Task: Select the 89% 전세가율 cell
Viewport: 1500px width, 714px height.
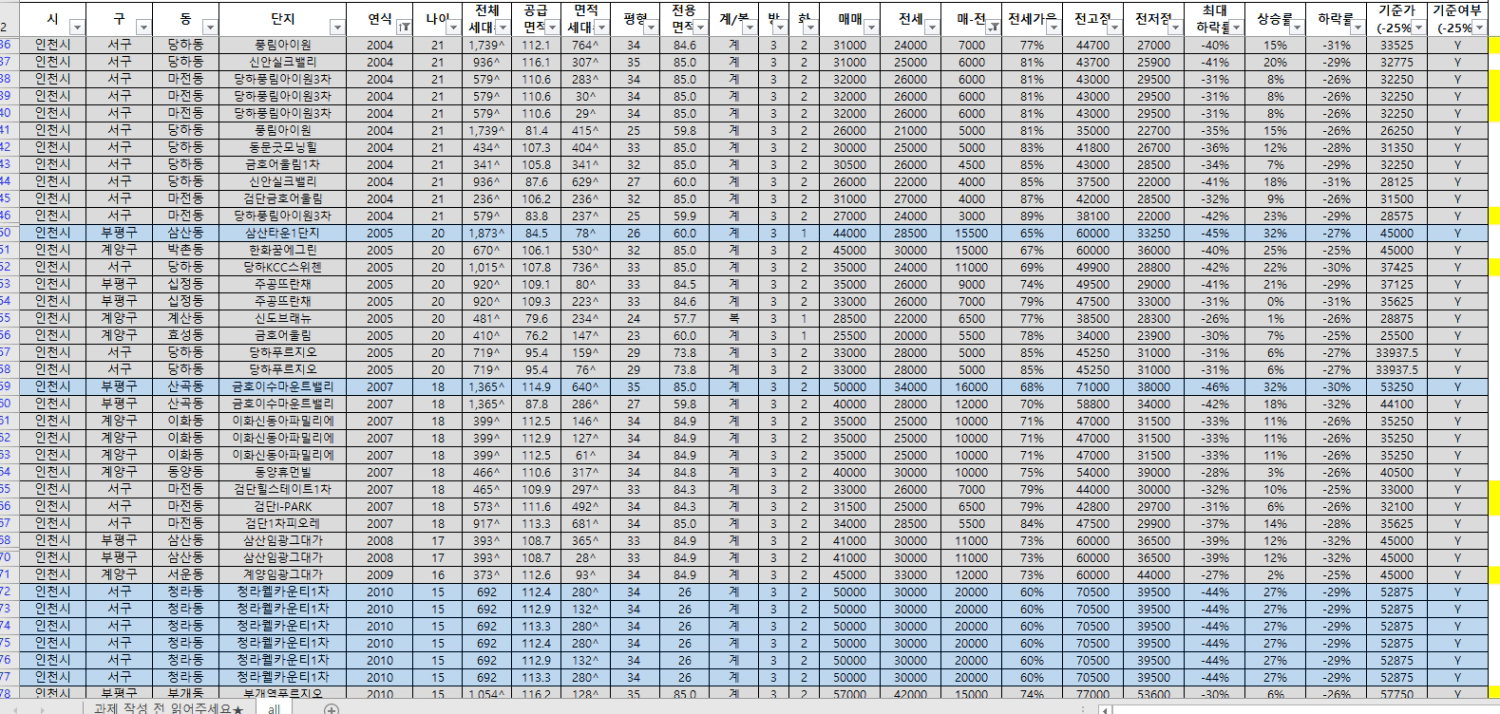Action: [x=1031, y=215]
